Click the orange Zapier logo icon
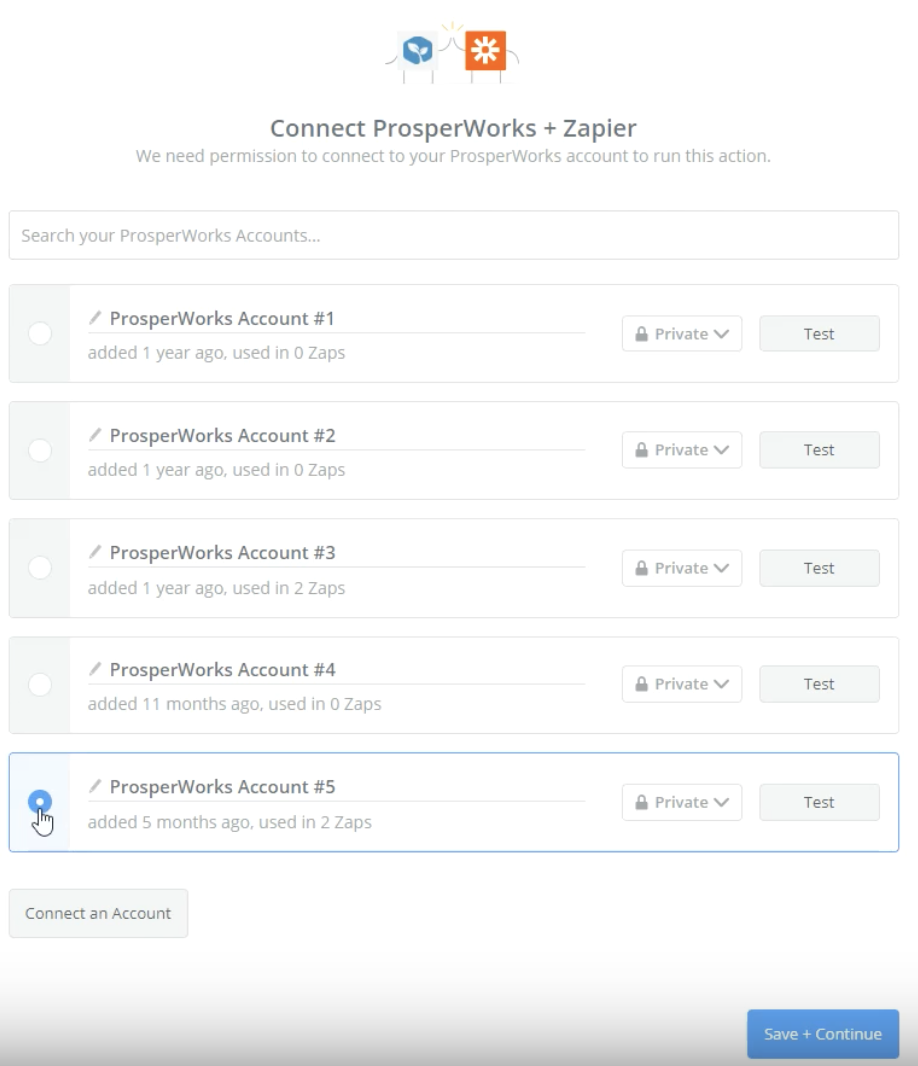Screen dimensions: 918x1066 coord(486,50)
